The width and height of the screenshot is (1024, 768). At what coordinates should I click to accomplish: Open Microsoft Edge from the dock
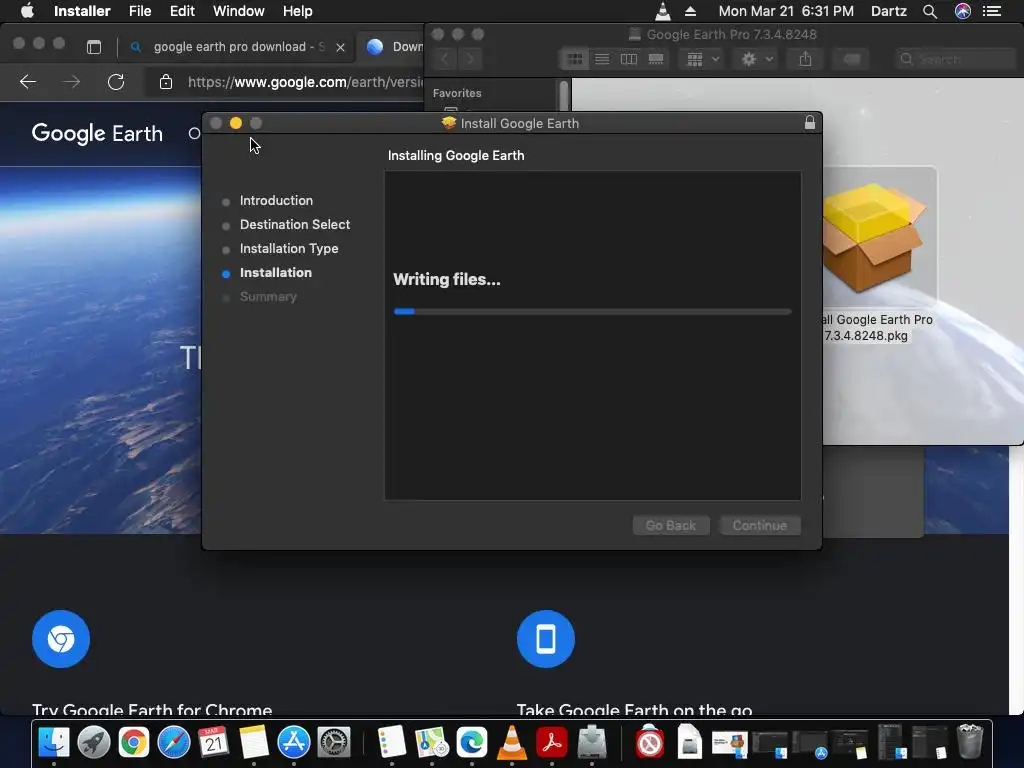click(x=472, y=743)
